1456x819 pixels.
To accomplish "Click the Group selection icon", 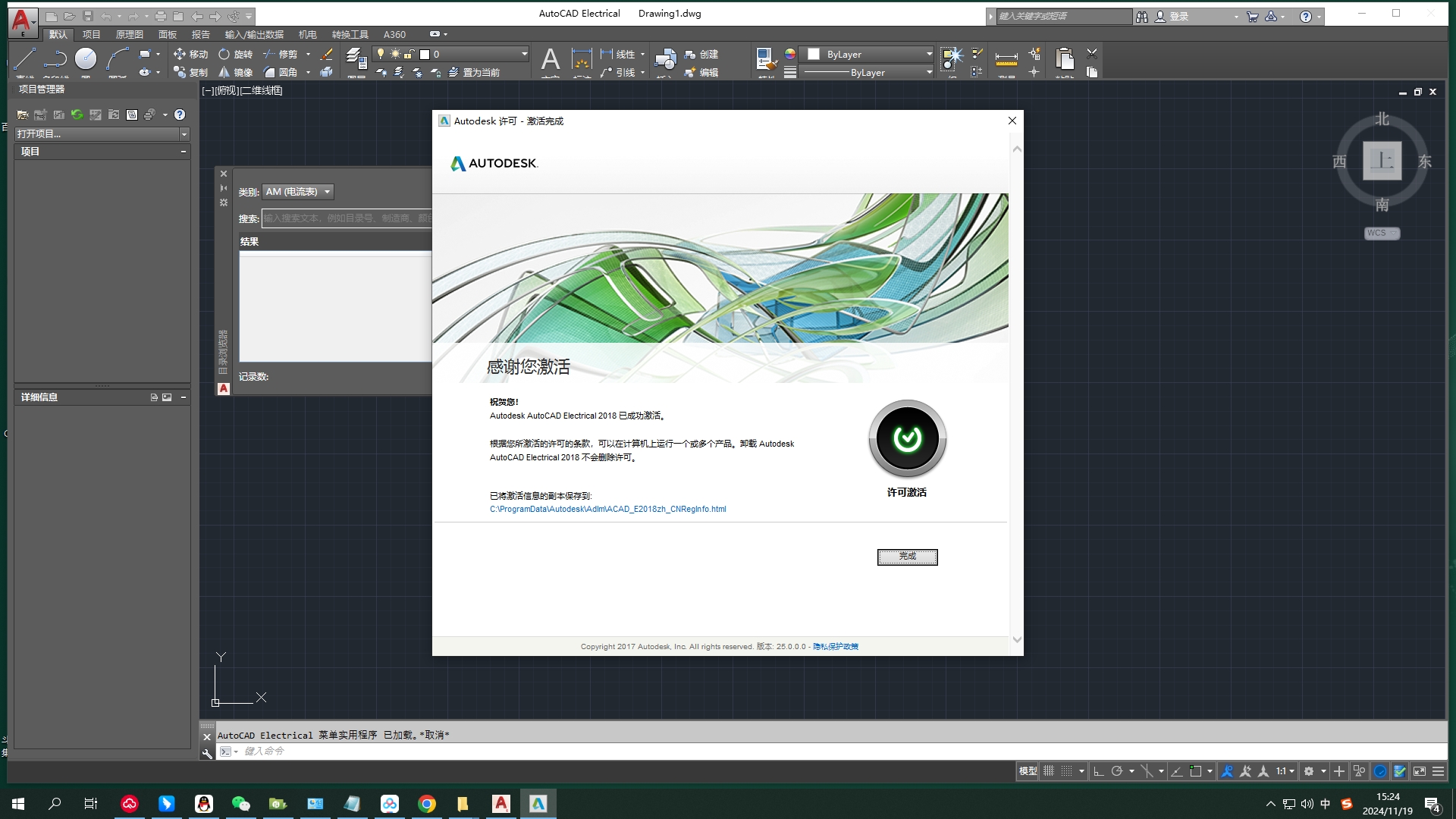I will click(x=952, y=58).
